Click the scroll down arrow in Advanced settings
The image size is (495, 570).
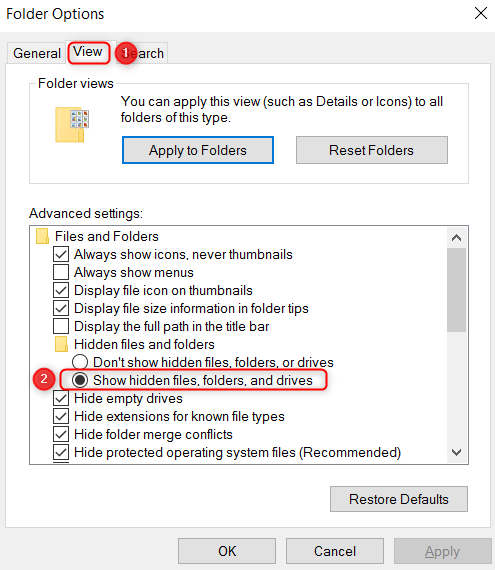tap(456, 452)
